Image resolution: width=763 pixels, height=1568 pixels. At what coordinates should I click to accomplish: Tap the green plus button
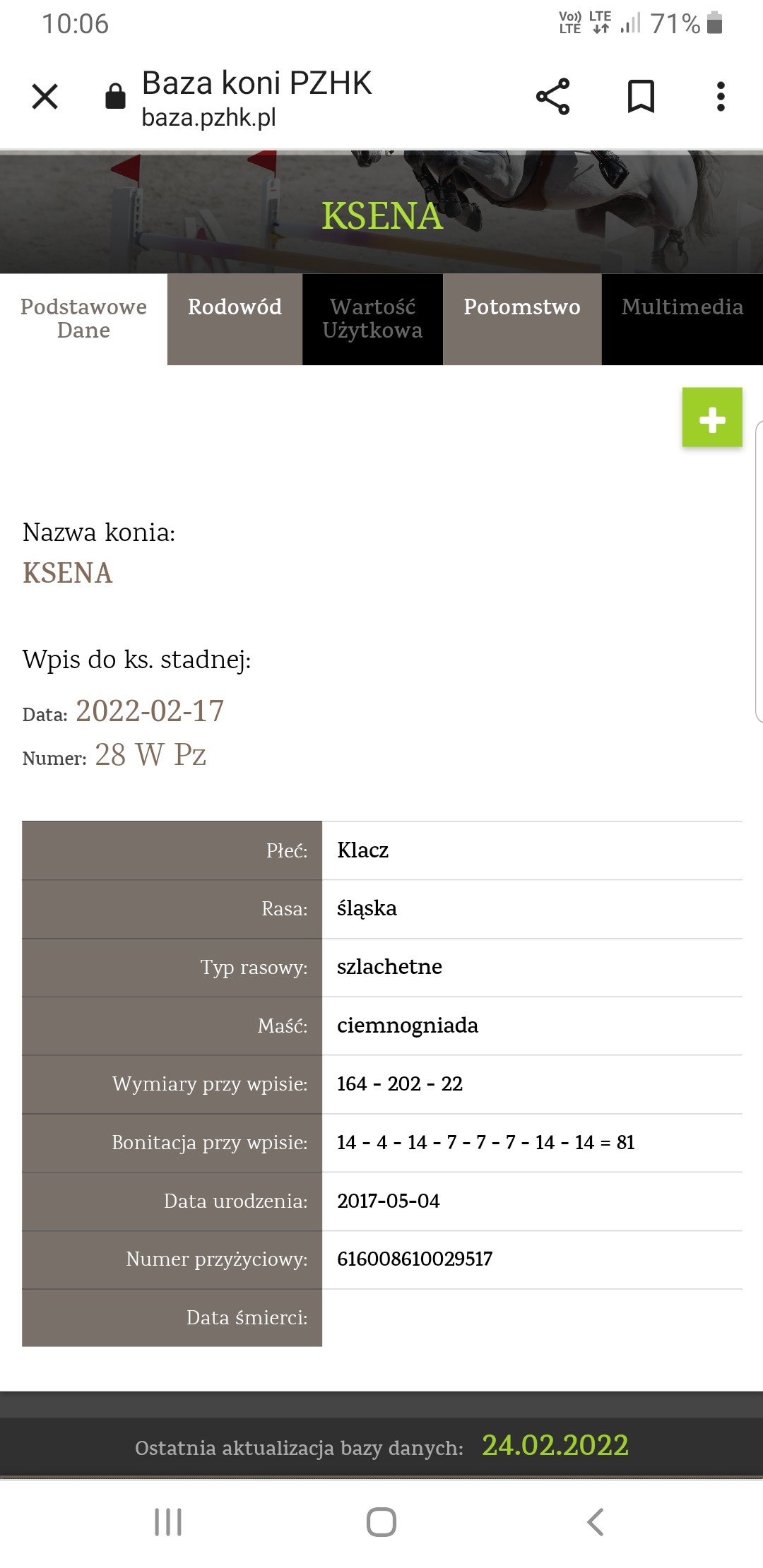click(x=712, y=417)
